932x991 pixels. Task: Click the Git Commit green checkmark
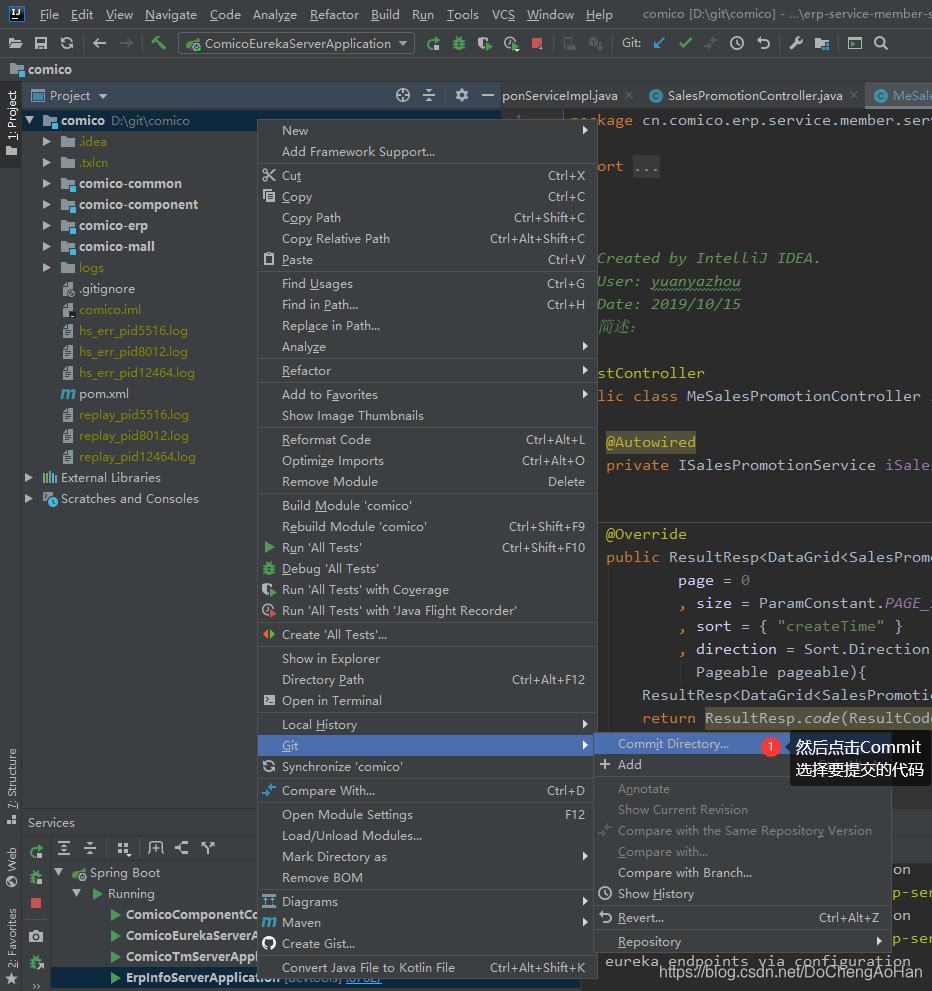pos(685,44)
